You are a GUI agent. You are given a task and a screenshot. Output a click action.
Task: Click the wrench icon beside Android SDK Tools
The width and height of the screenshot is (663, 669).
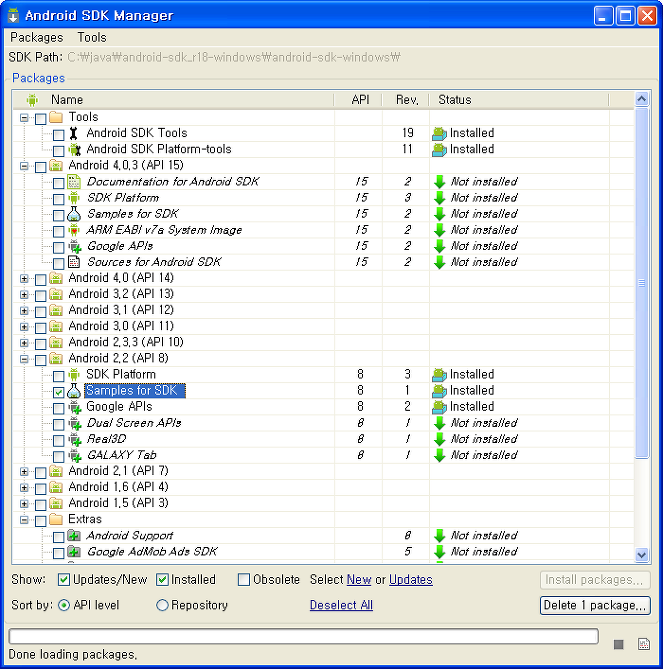(74, 133)
